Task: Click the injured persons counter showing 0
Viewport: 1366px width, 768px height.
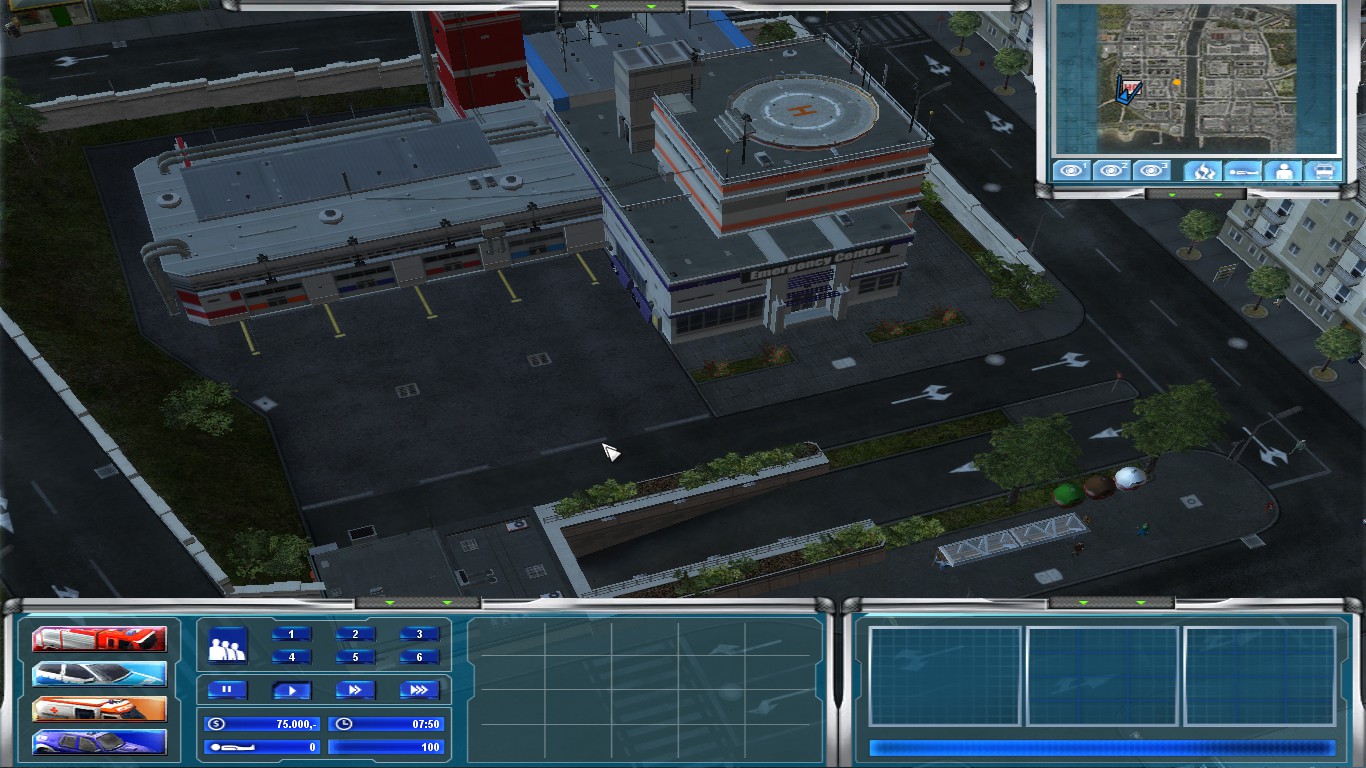Action: 262,747
